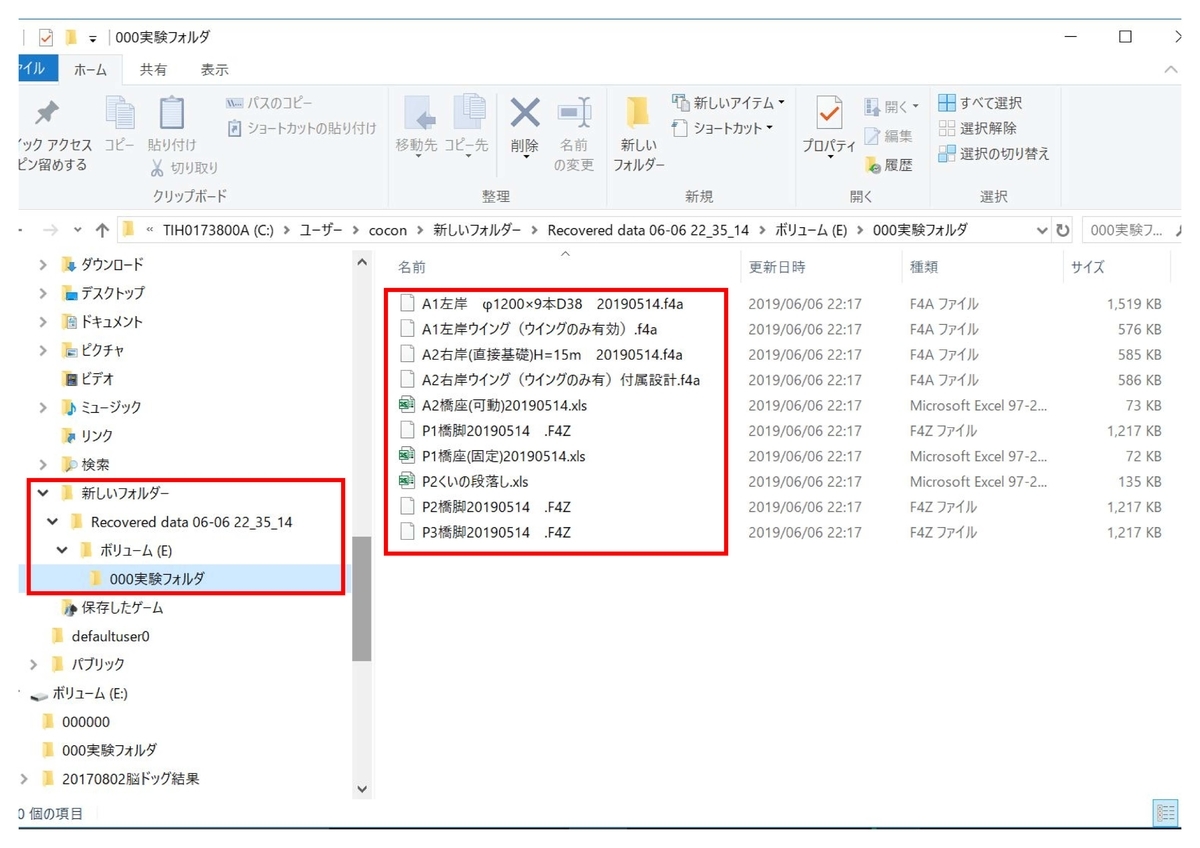1200x848 pixels.
Task: Sort by 更新日時 column header
Action: pyautogui.click(x=777, y=267)
